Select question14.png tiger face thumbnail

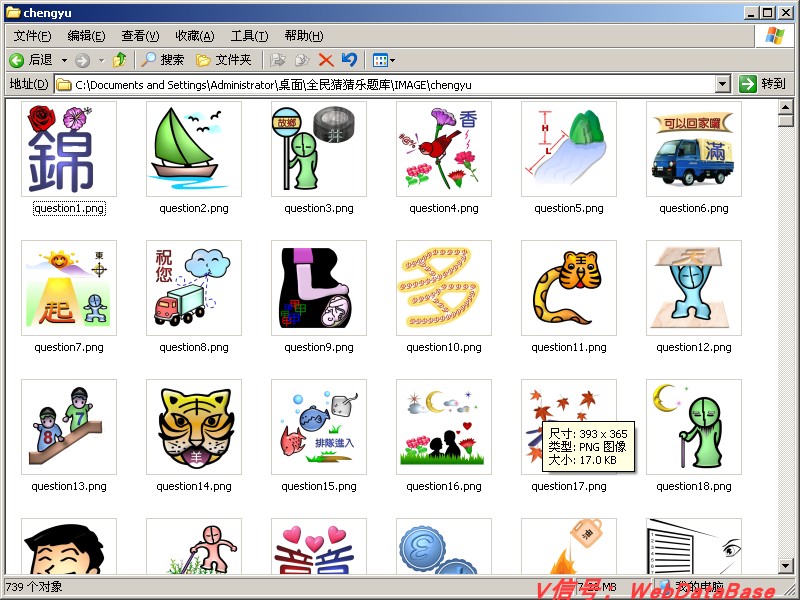[x=194, y=427]
